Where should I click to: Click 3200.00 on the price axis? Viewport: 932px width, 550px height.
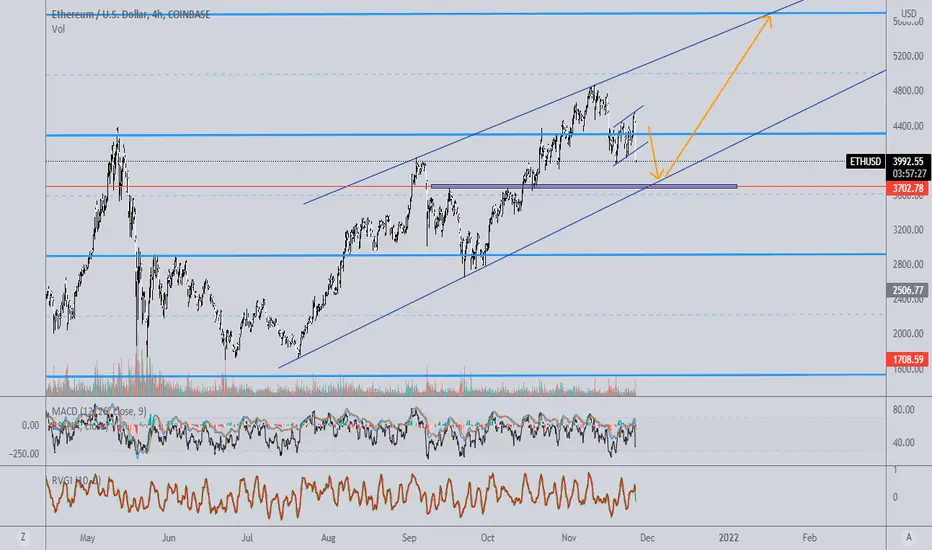pyautogui.click(x=908, y=230)
